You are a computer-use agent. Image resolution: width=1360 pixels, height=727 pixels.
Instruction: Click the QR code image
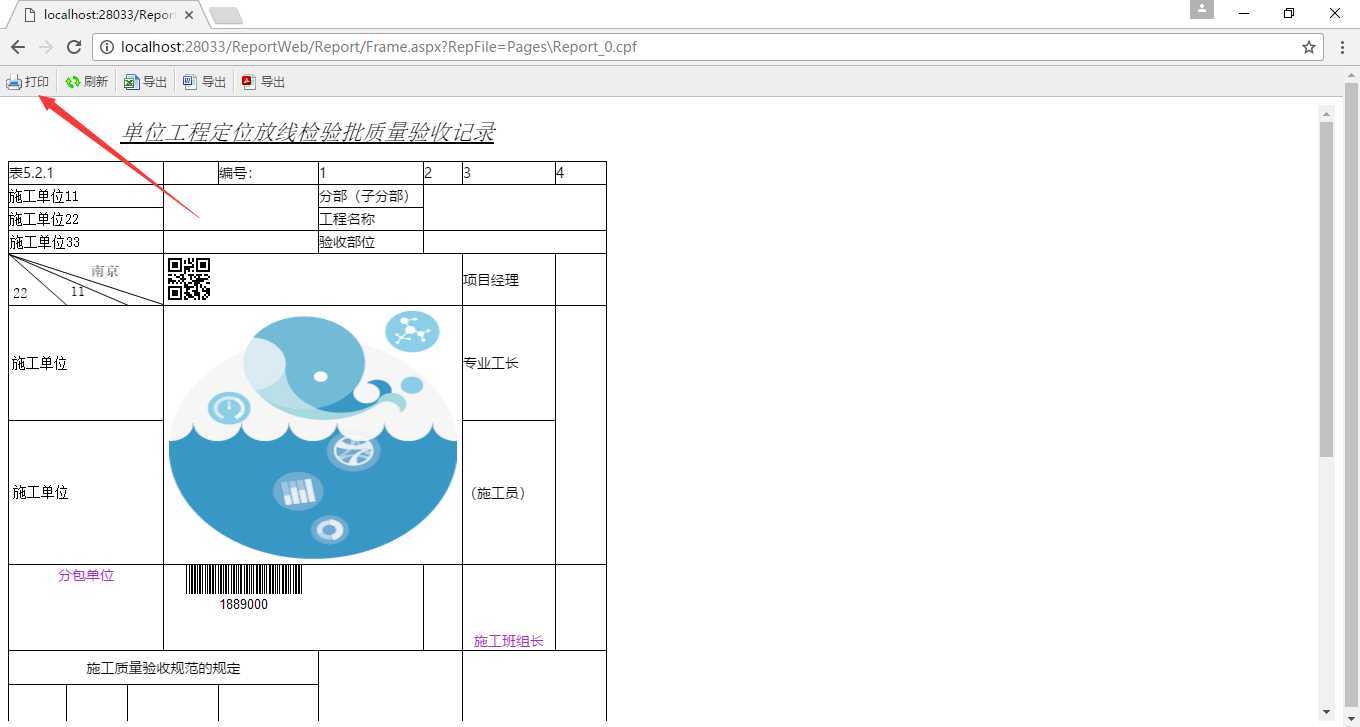pos(189,279)
